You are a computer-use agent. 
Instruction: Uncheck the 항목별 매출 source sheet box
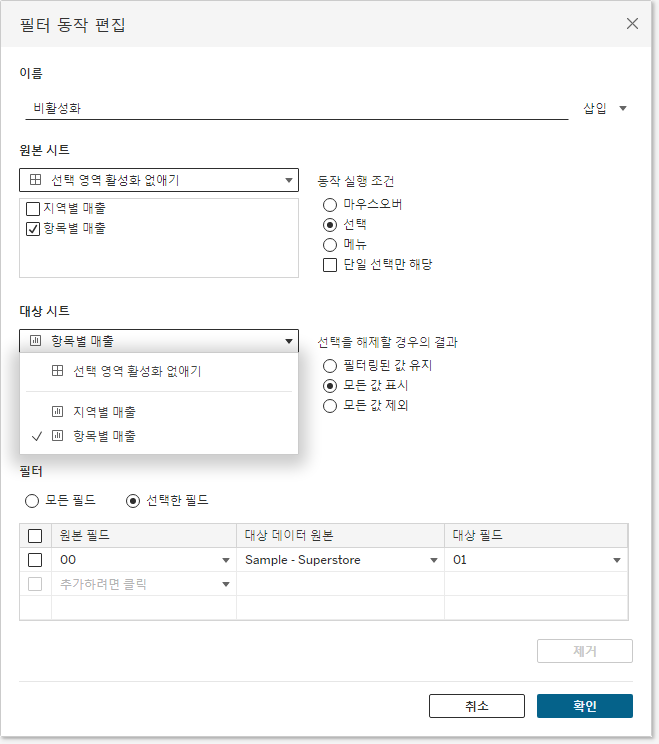click(x=33, y=229)
